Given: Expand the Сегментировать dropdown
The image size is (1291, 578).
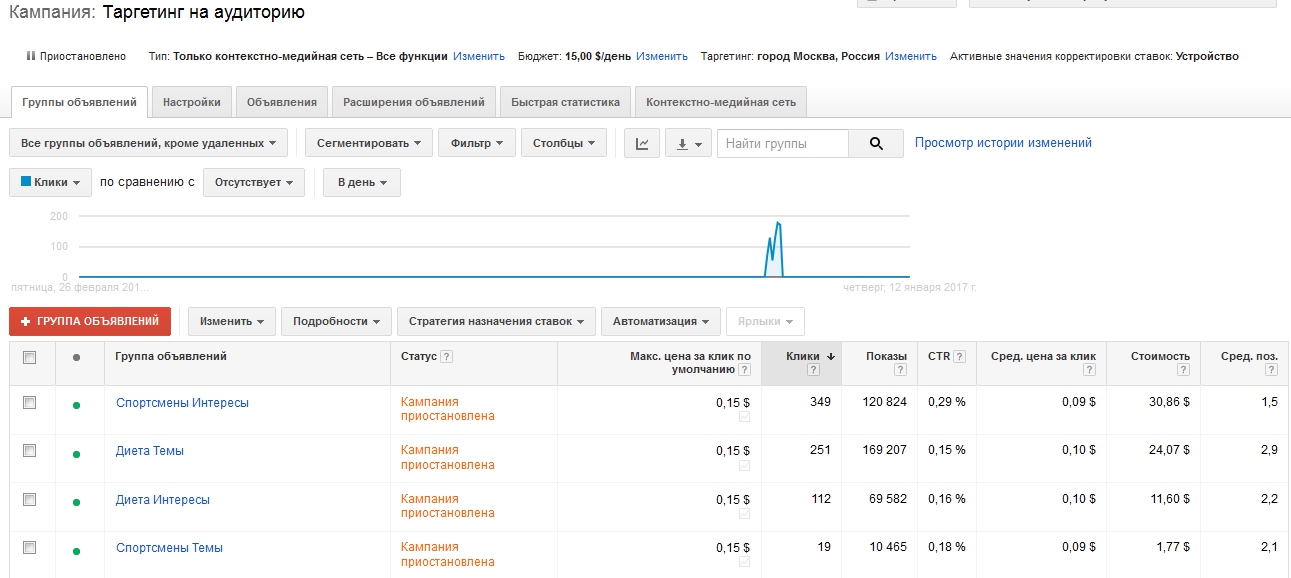Looking at the screenshot, I should (x=369, y=144).
